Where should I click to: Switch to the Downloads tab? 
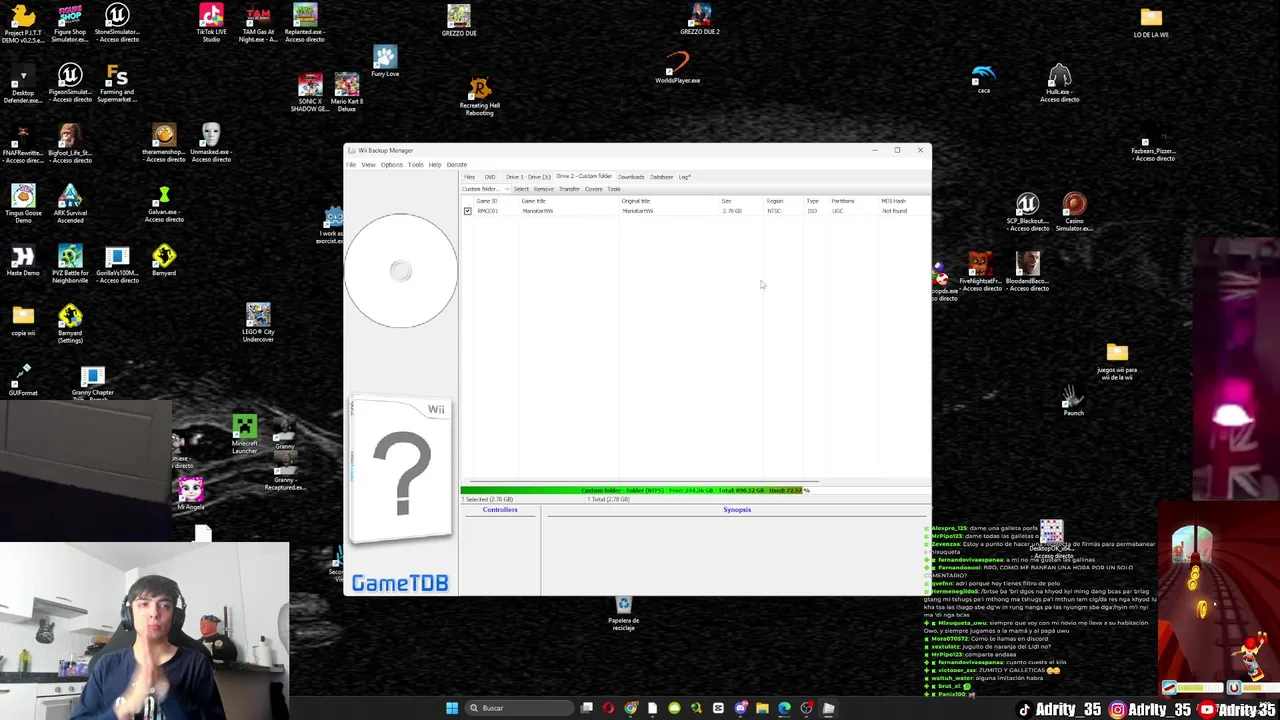coord(631,177)
